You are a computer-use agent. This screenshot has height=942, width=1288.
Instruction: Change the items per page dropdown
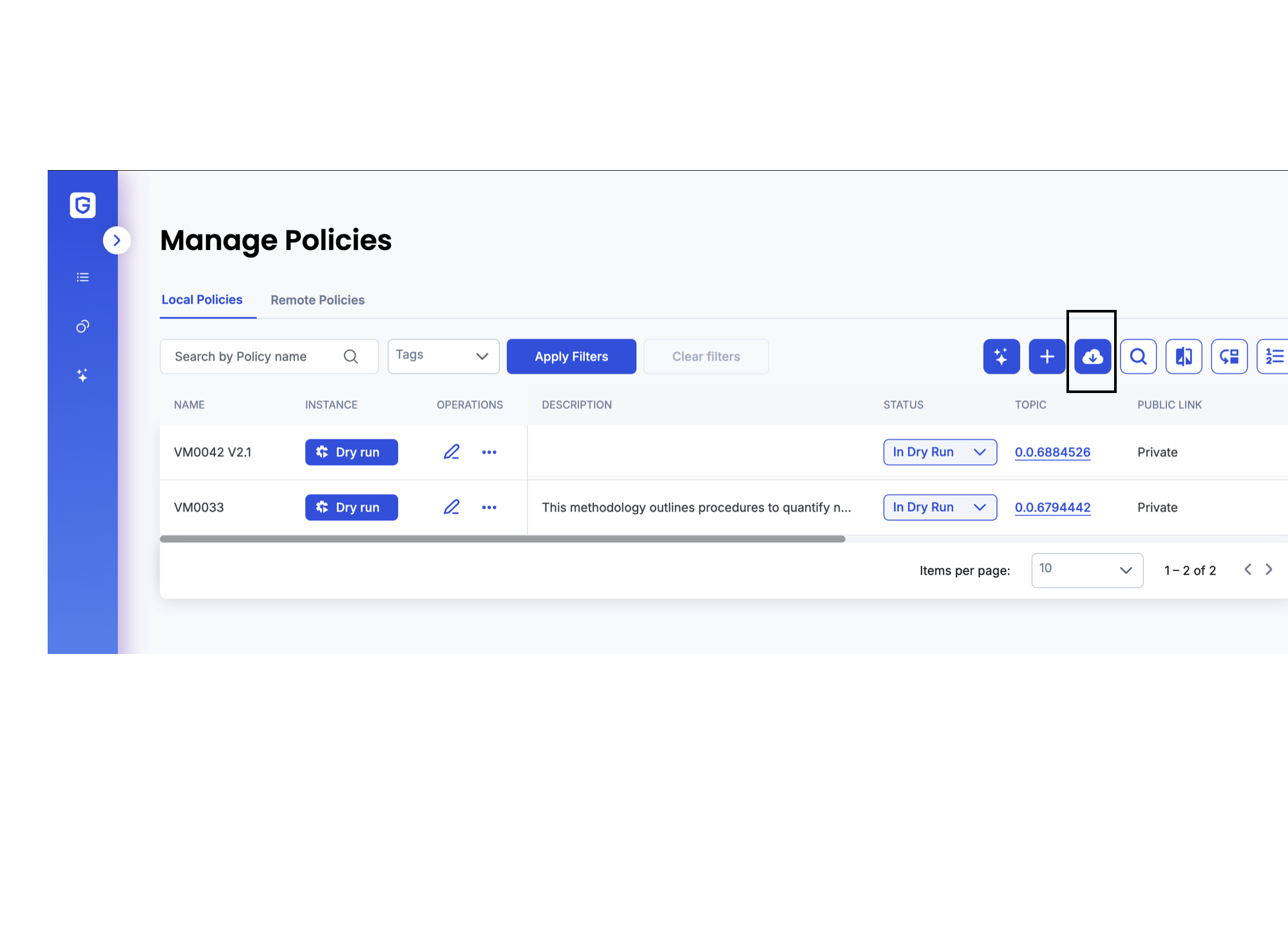pyautogui.click(x=1086, y=570)
